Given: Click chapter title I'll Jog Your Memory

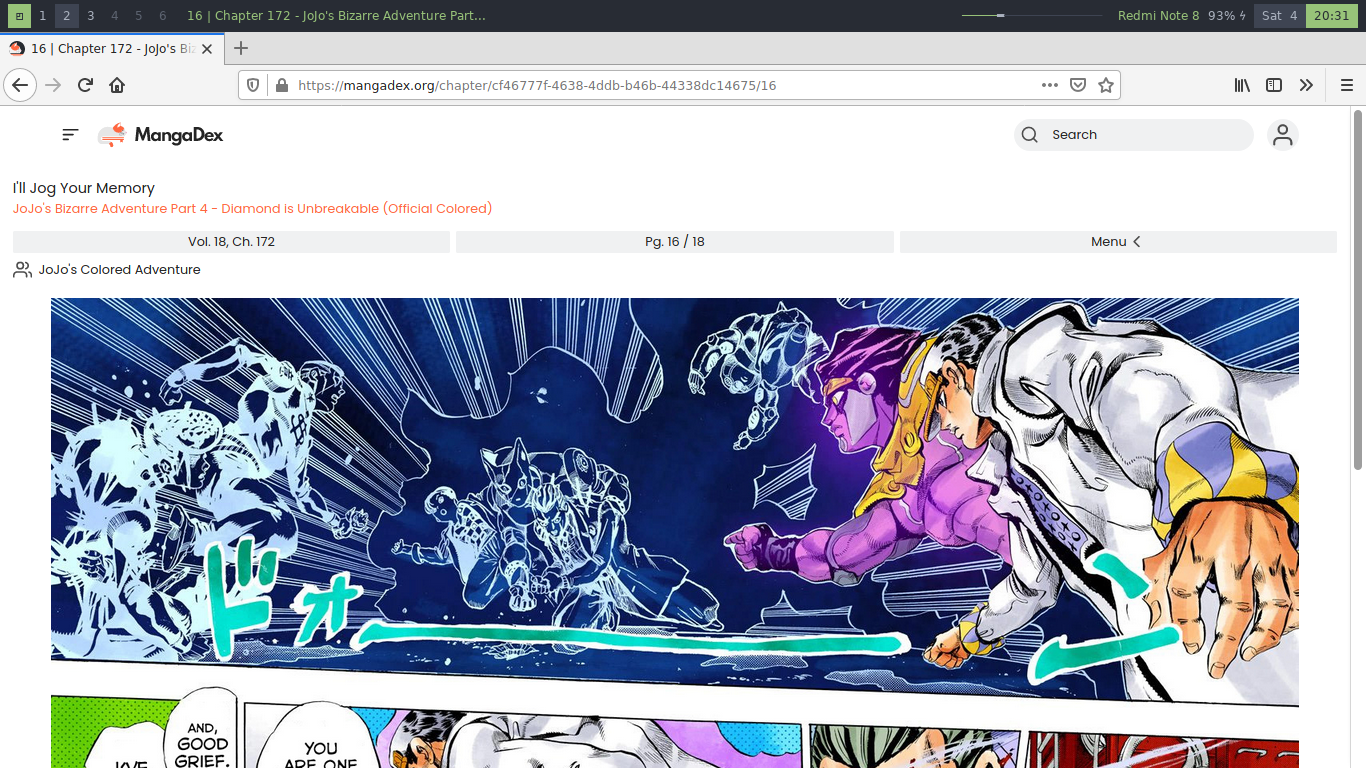Looking at the screenshot, I should click(84, 188).
